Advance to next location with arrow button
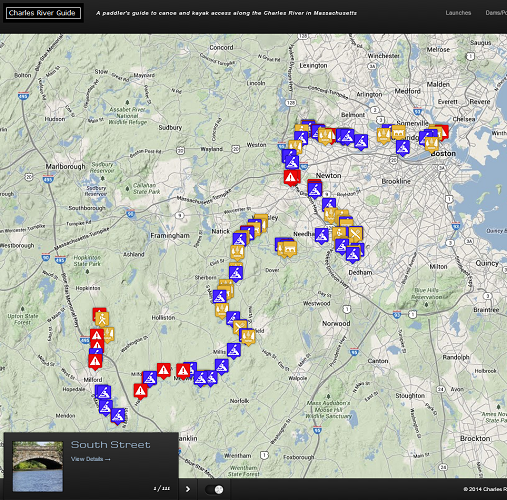Image resolution: width=507 pixels, height=500 pixels. pyautogui.click(x=188, y=489)
